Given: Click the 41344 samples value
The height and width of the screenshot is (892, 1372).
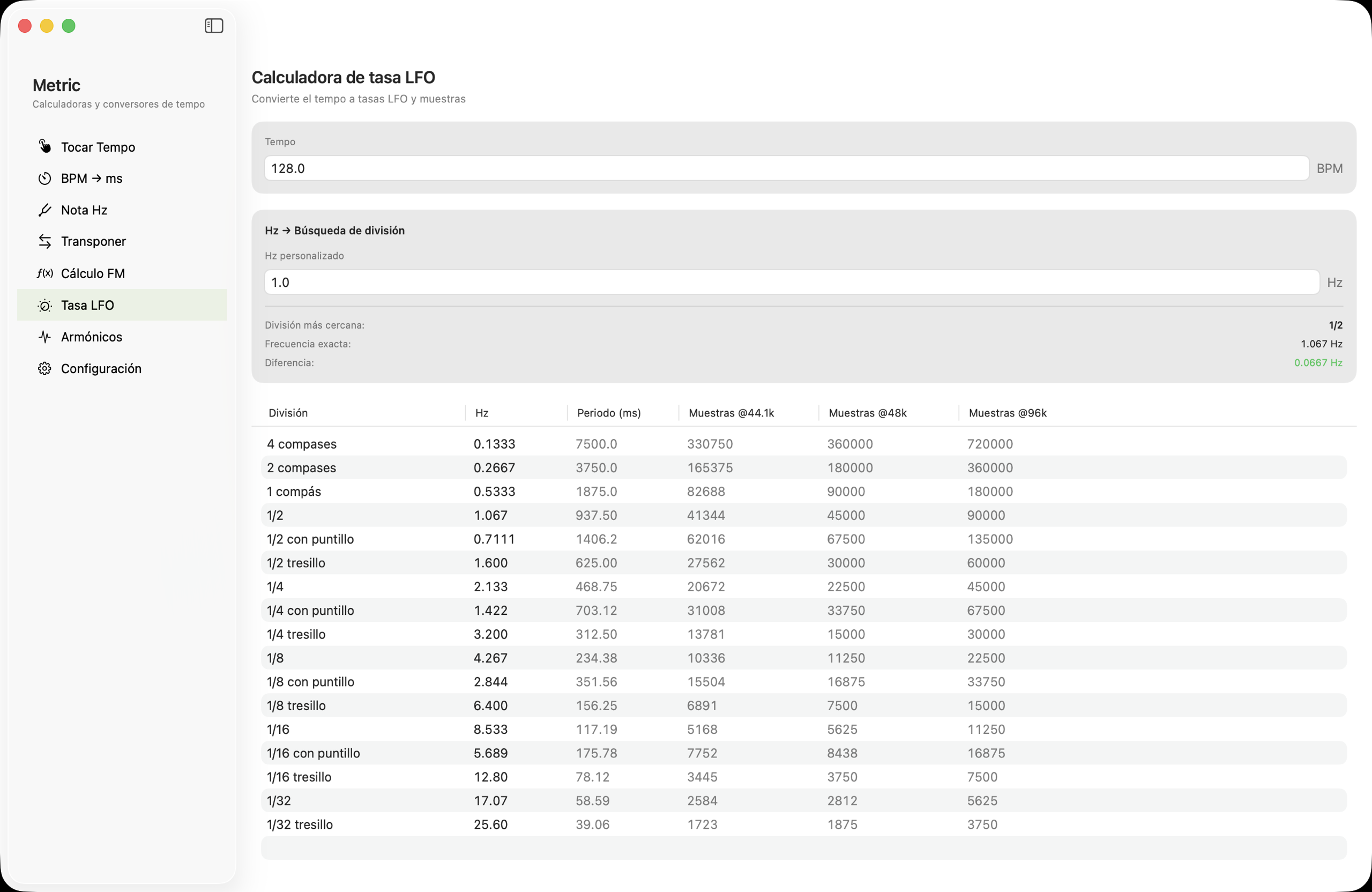Looking at the screenshot, I should (706, 516).
